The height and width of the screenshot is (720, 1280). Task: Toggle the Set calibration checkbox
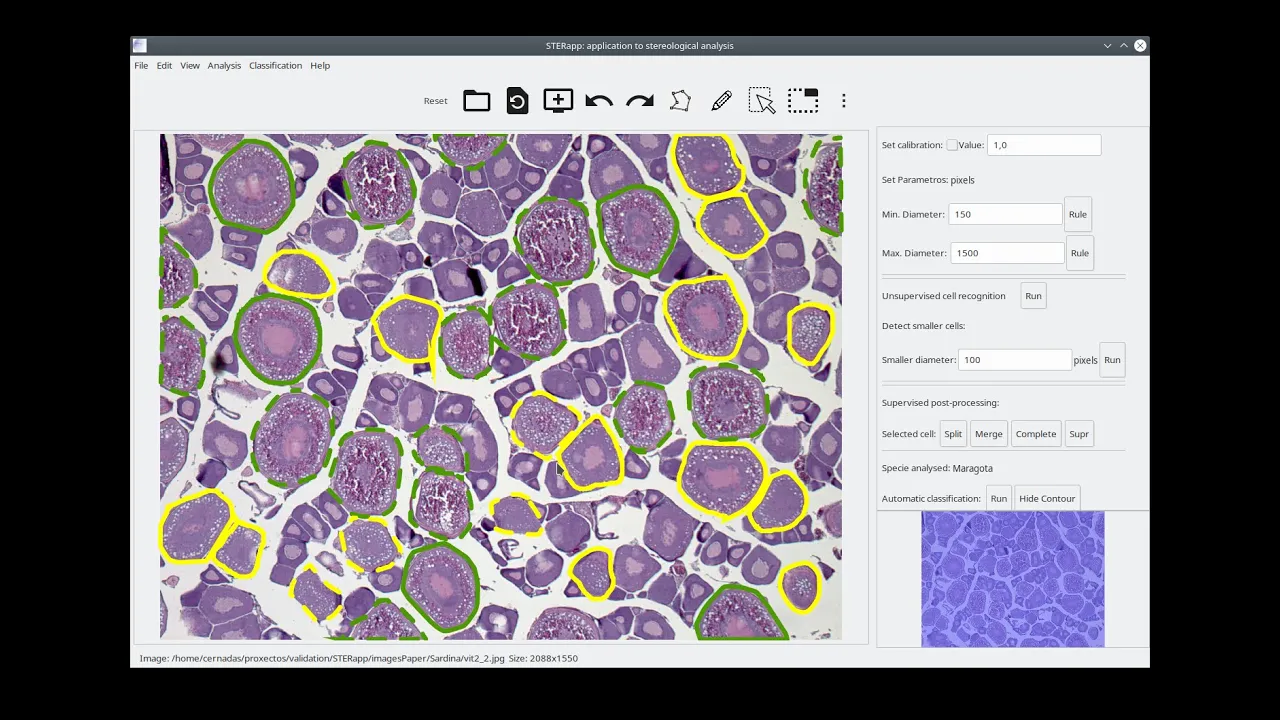click(952, 145)
